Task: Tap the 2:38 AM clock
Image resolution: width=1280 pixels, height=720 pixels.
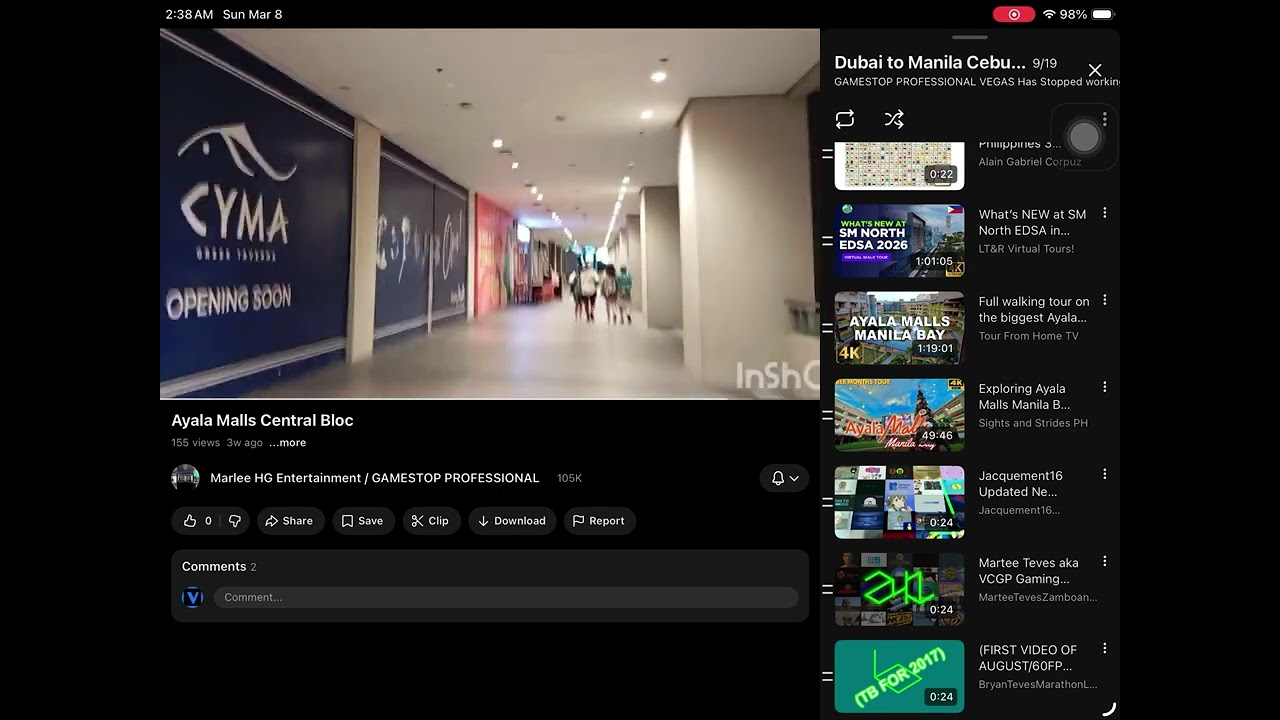Action: [x=189, y=15]
